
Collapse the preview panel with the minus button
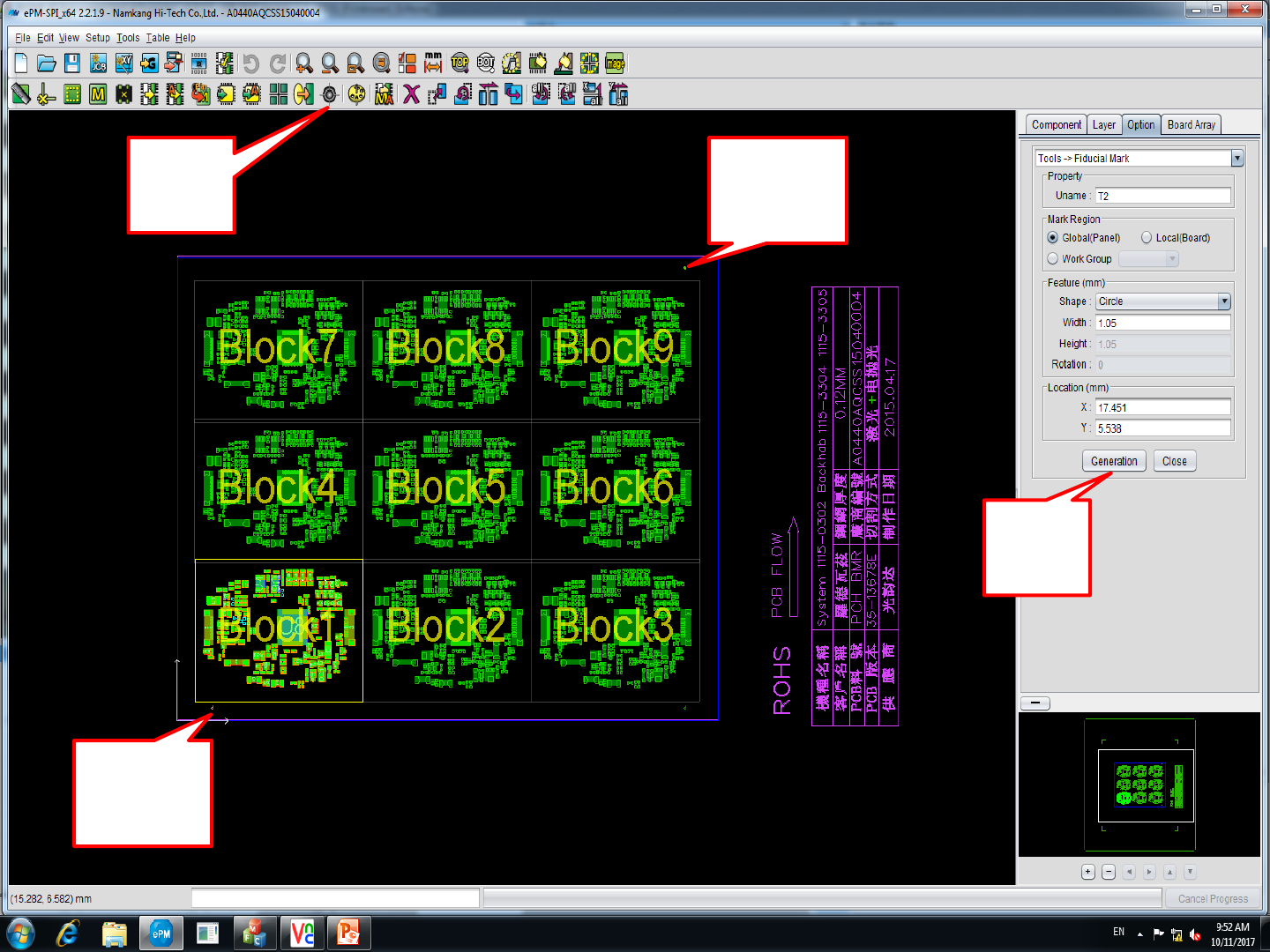[1035, 703]
